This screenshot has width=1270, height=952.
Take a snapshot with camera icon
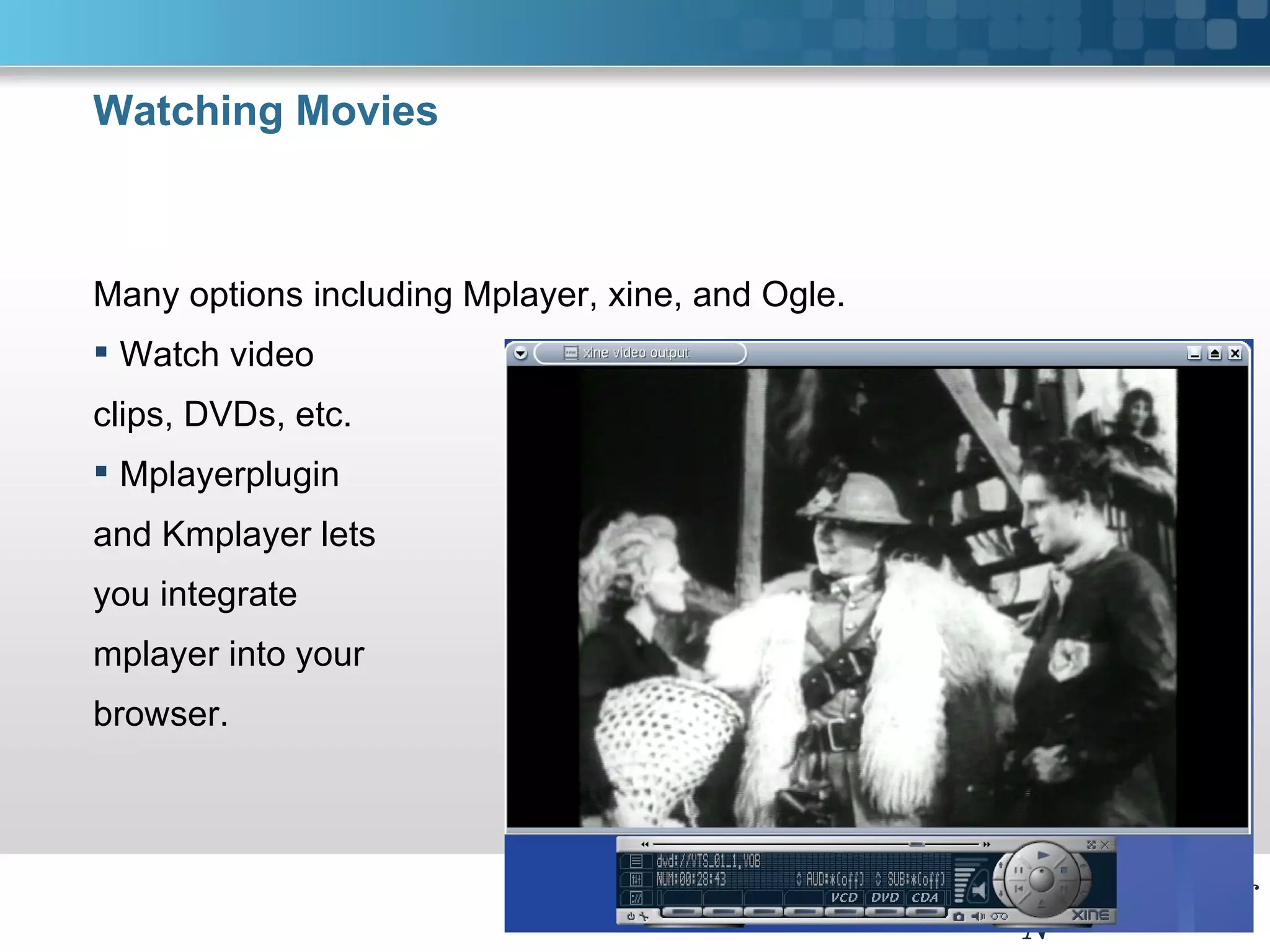(x=959, y=917)
